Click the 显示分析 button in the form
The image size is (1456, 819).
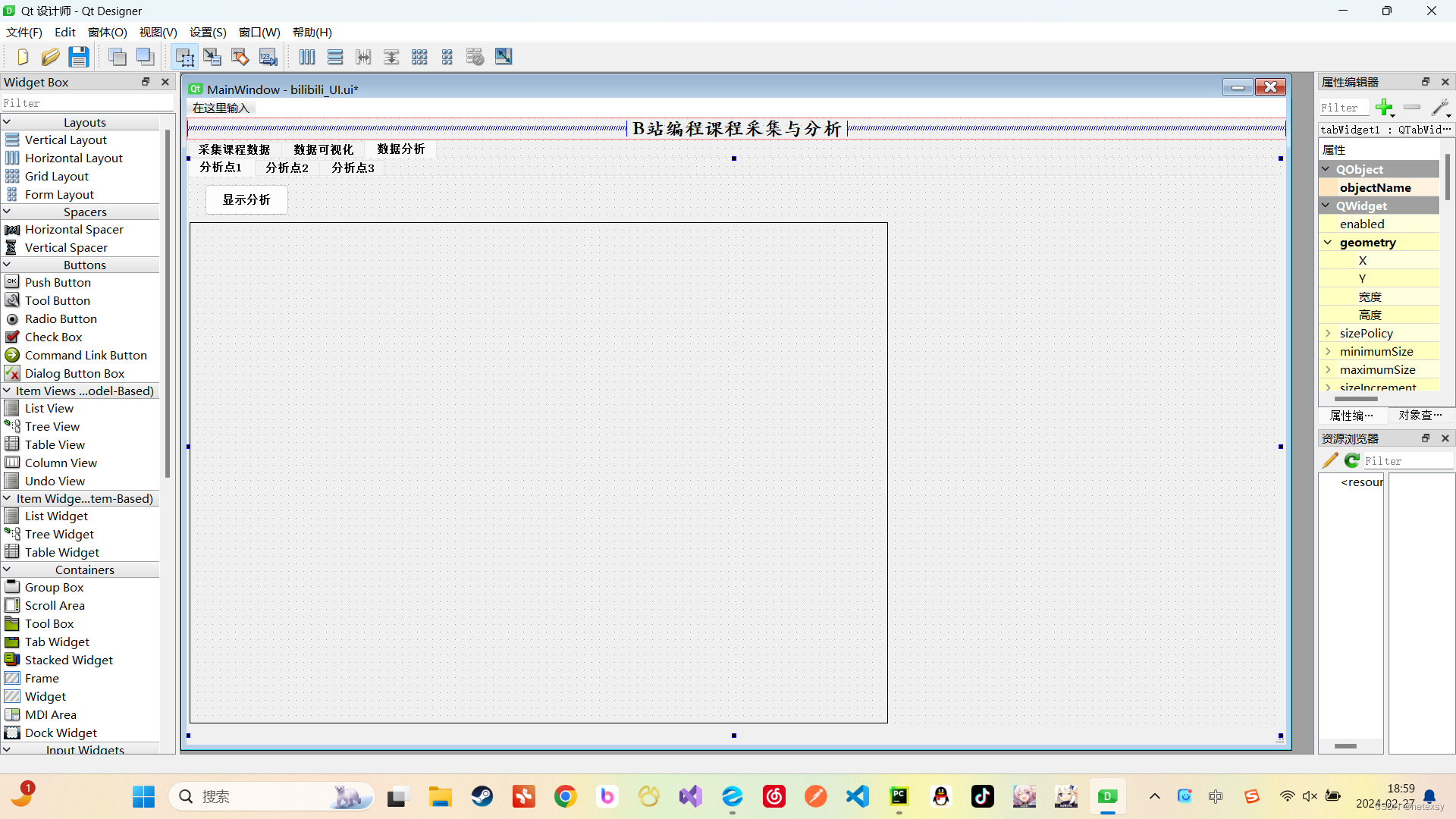pos(246,199)
